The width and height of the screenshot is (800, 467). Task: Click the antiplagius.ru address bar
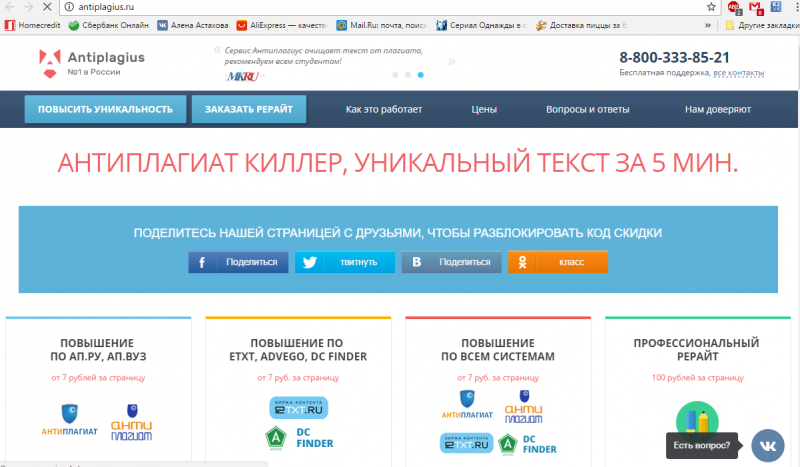pyautogui.click(x=388, y=7)
